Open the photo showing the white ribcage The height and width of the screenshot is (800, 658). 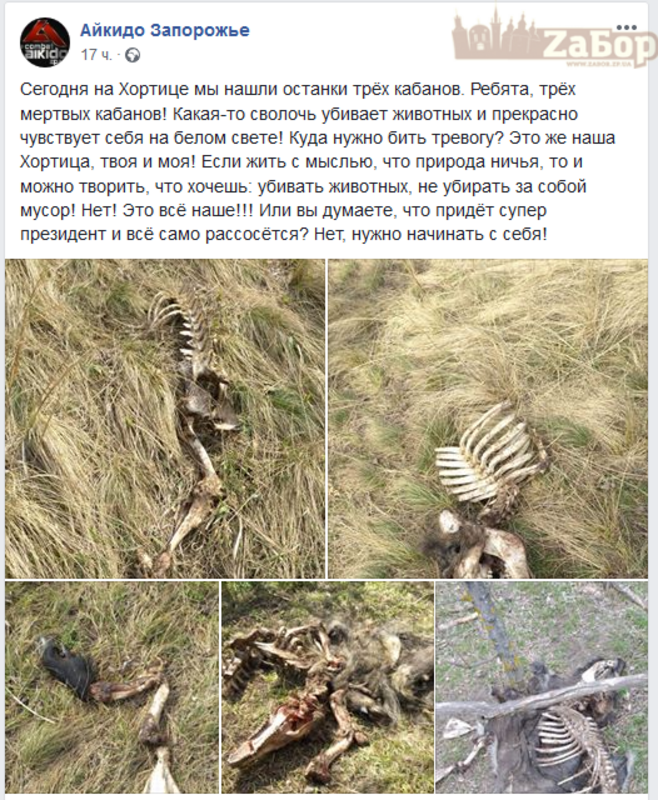[x=488, y=418]
